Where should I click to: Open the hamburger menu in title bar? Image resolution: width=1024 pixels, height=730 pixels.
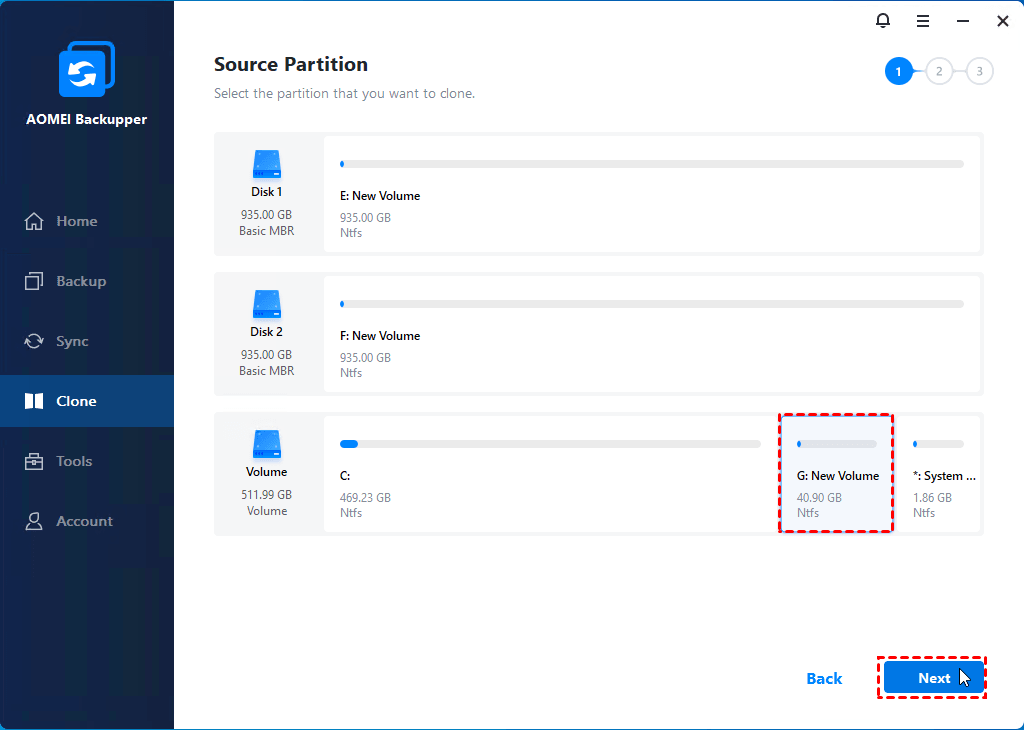point(923,20)
